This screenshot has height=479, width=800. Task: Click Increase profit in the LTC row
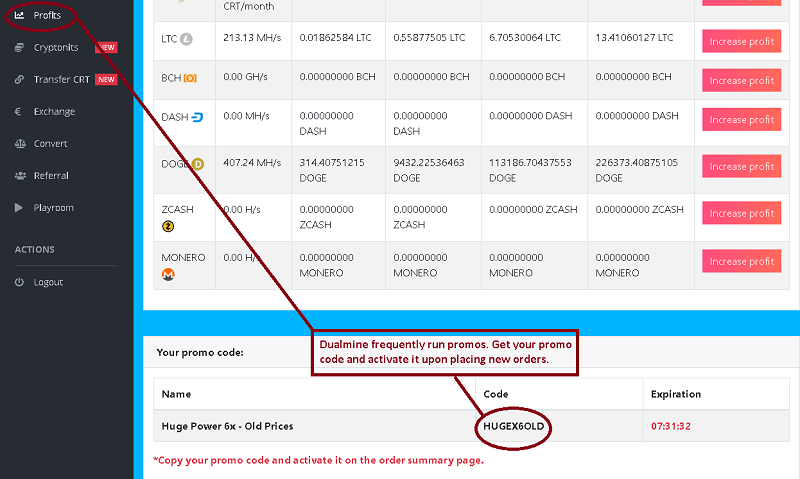click(x=741, y=42)
